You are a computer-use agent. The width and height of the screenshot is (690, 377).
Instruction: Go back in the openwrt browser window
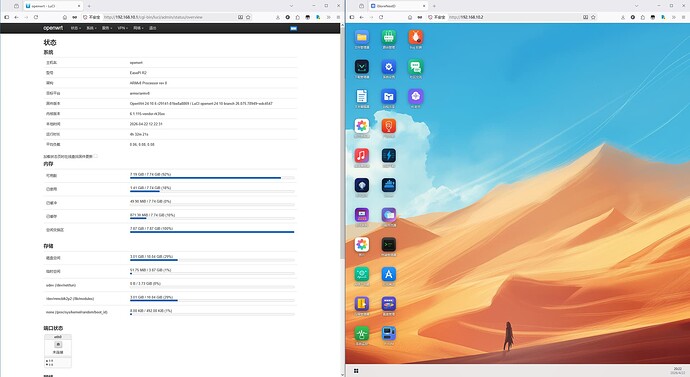tap(16, 17)
